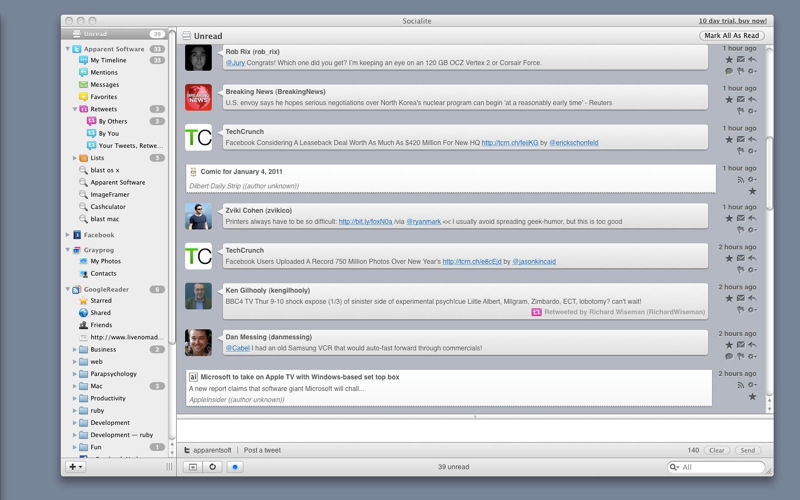Expand the Parapsychology folder
The image size is (800, 500).
coord(74,374)
